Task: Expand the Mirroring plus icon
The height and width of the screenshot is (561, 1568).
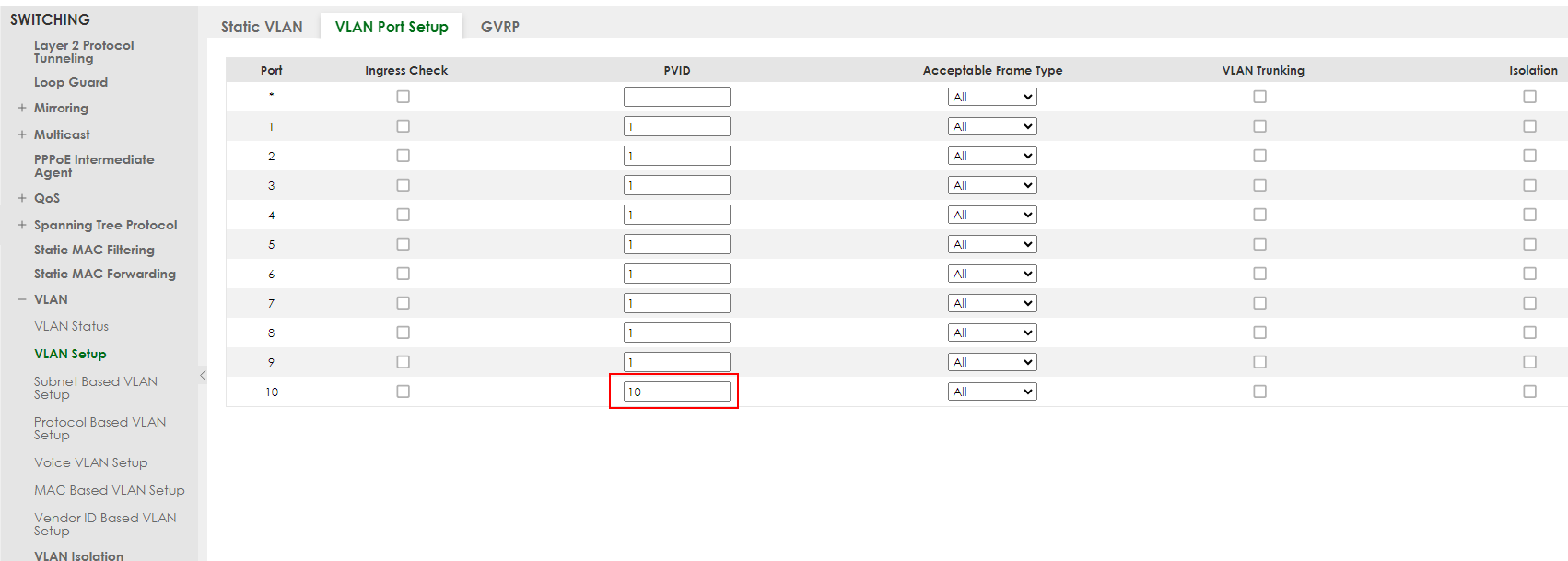Action: 22,108
